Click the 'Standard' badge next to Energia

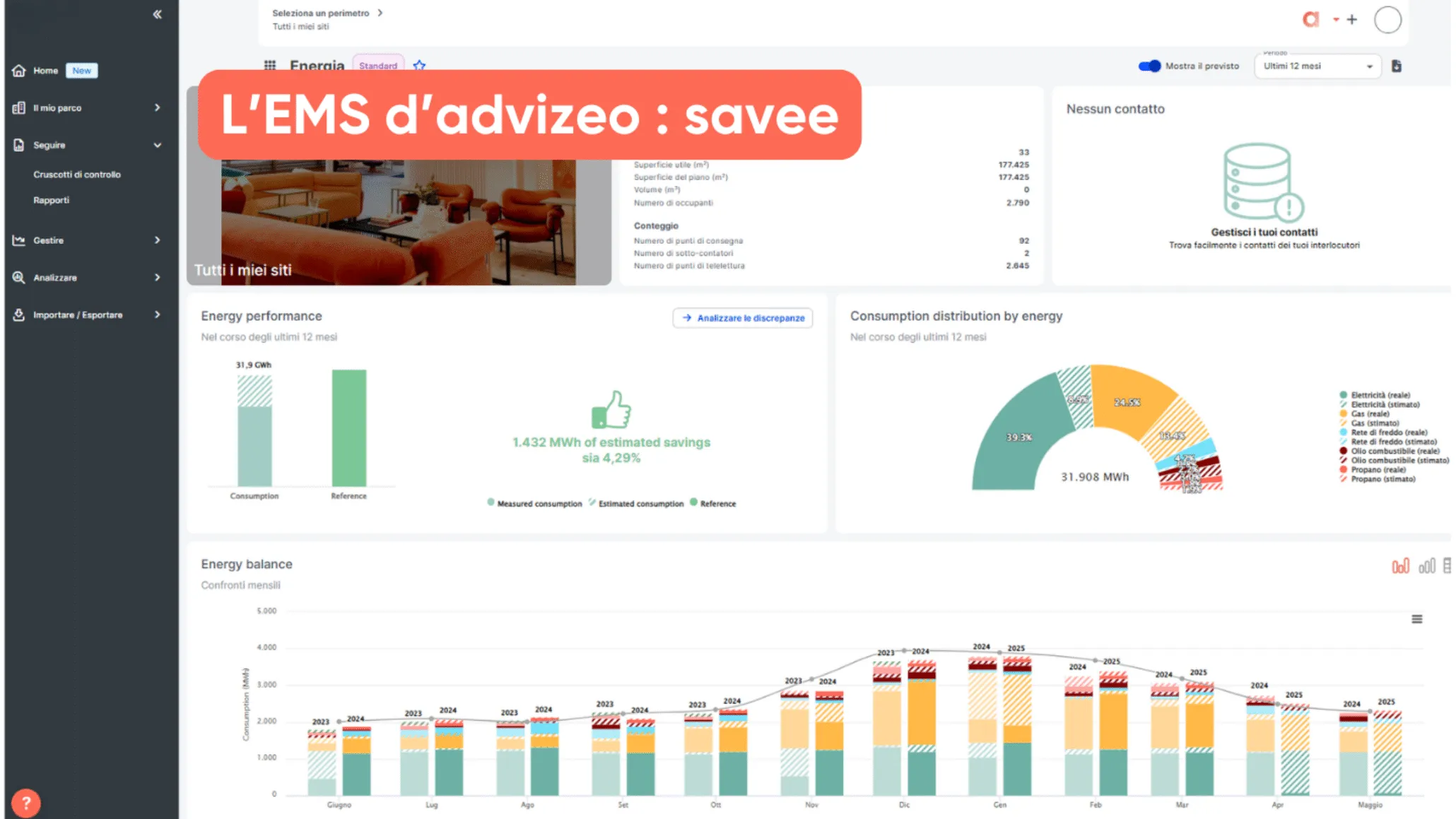pyautogui.click(x=378, y=66)
